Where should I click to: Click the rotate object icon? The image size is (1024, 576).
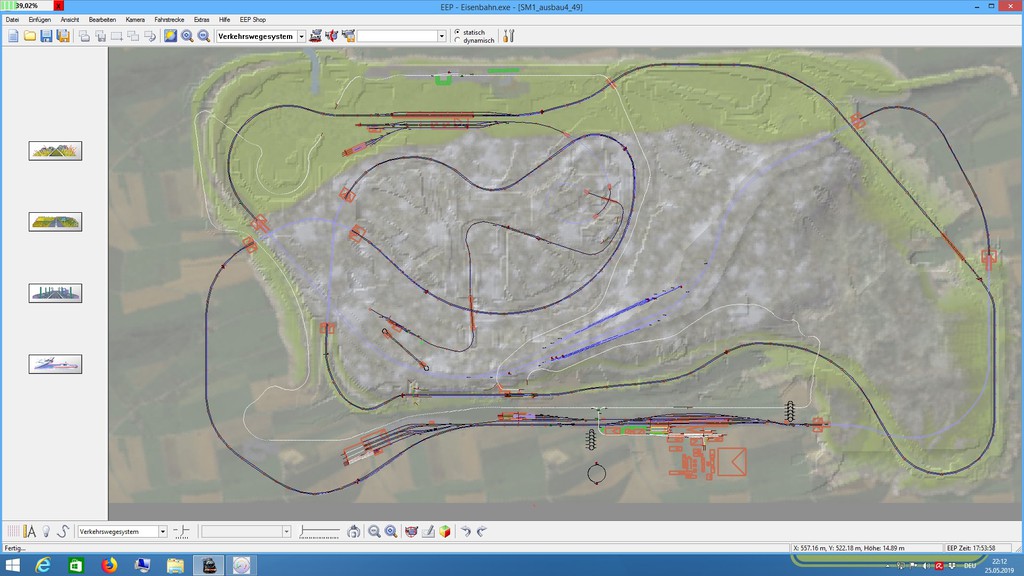coord(353,532)
